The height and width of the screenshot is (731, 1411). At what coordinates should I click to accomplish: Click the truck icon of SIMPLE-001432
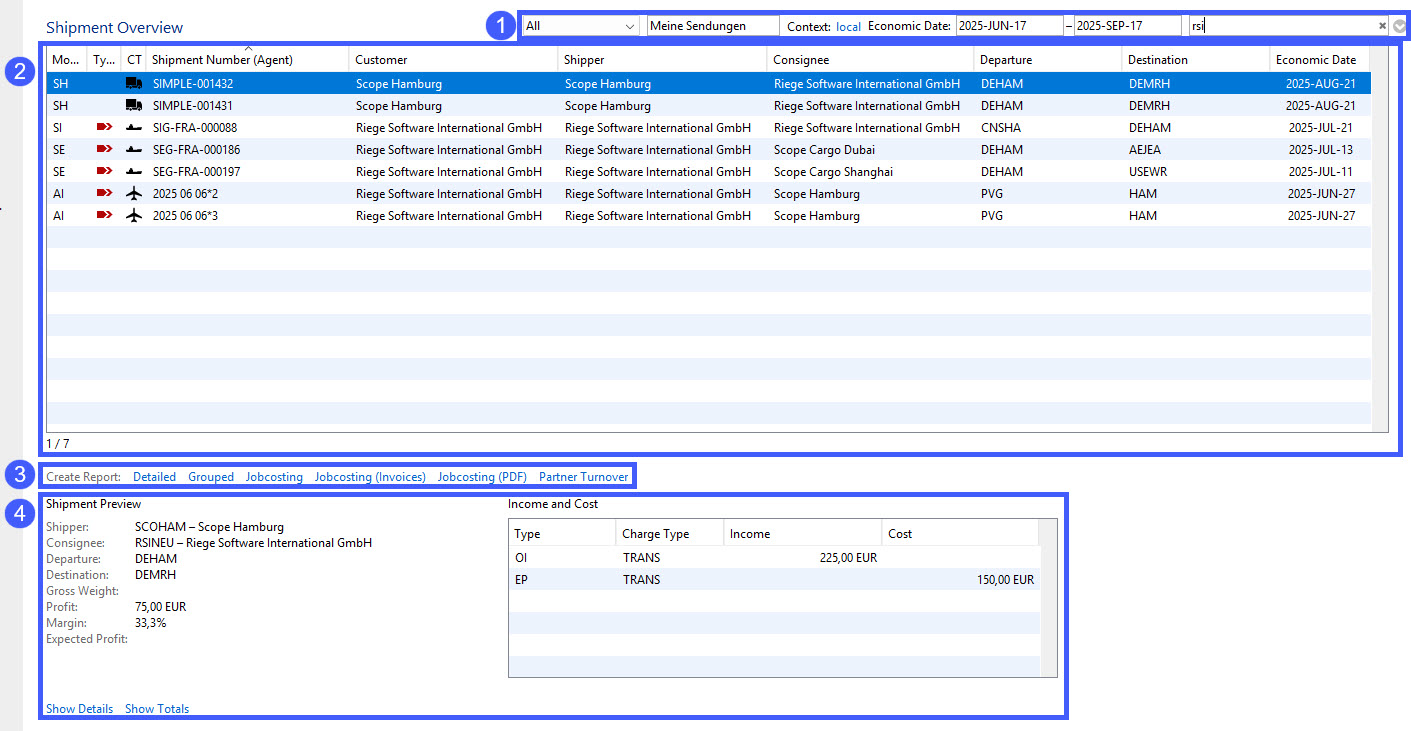click(134, 84)
